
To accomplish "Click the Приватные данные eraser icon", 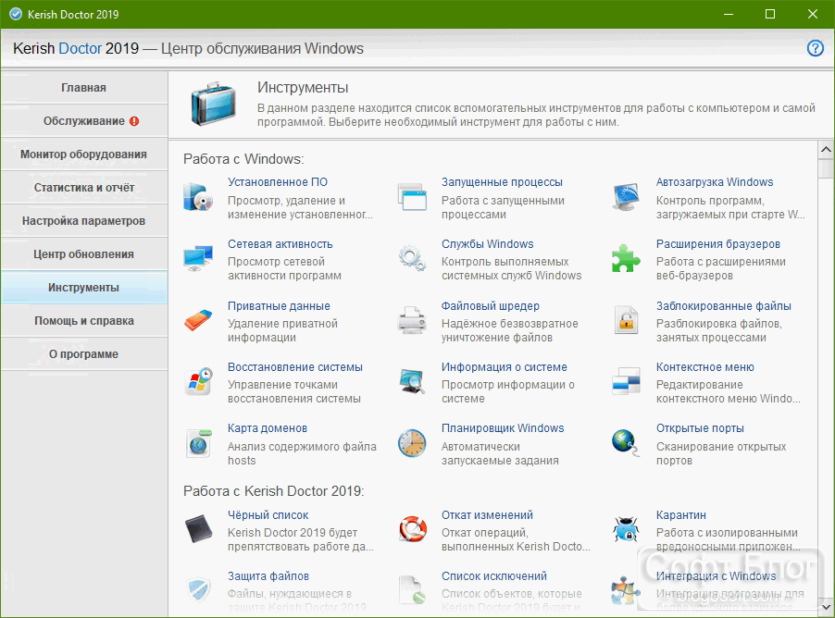I will click(x=198, y=320).
